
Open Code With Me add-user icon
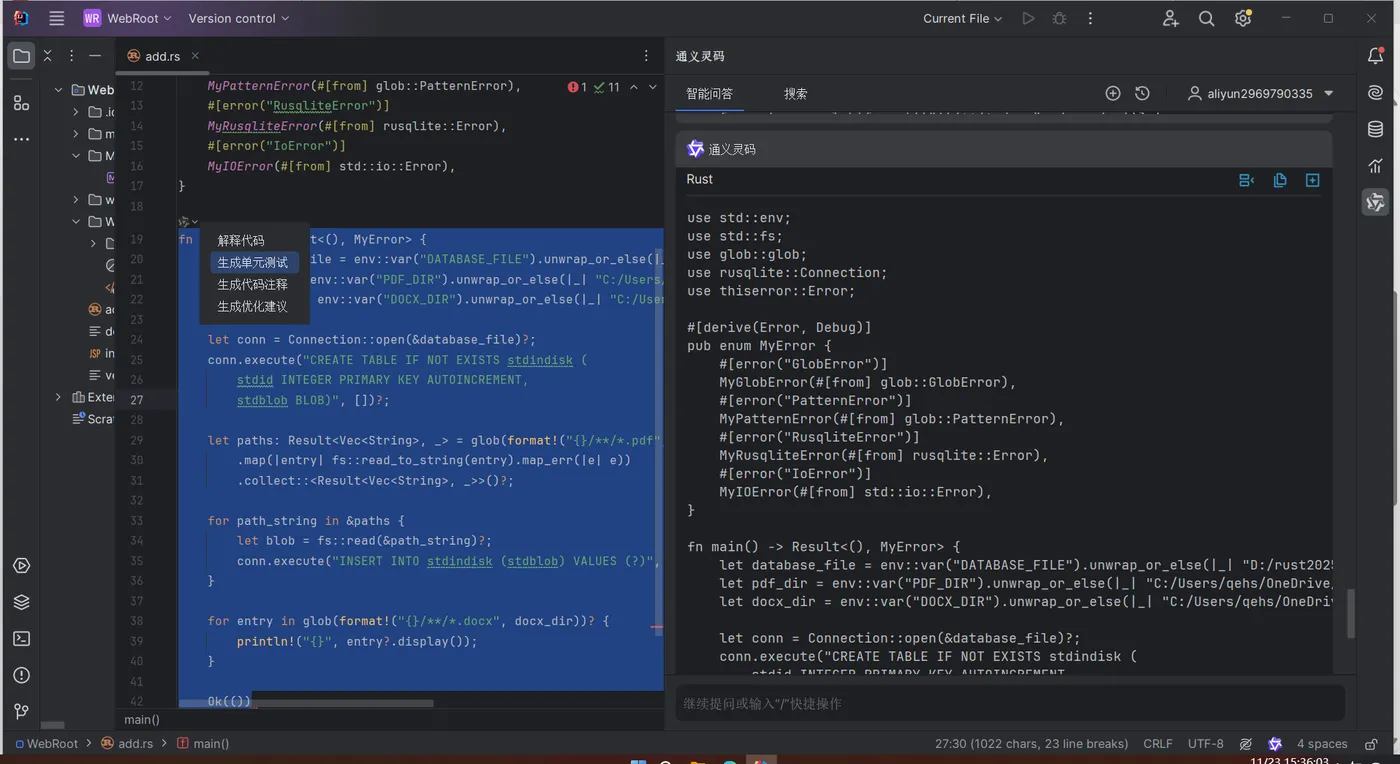pyautogui.click(x=1171, y=18)
